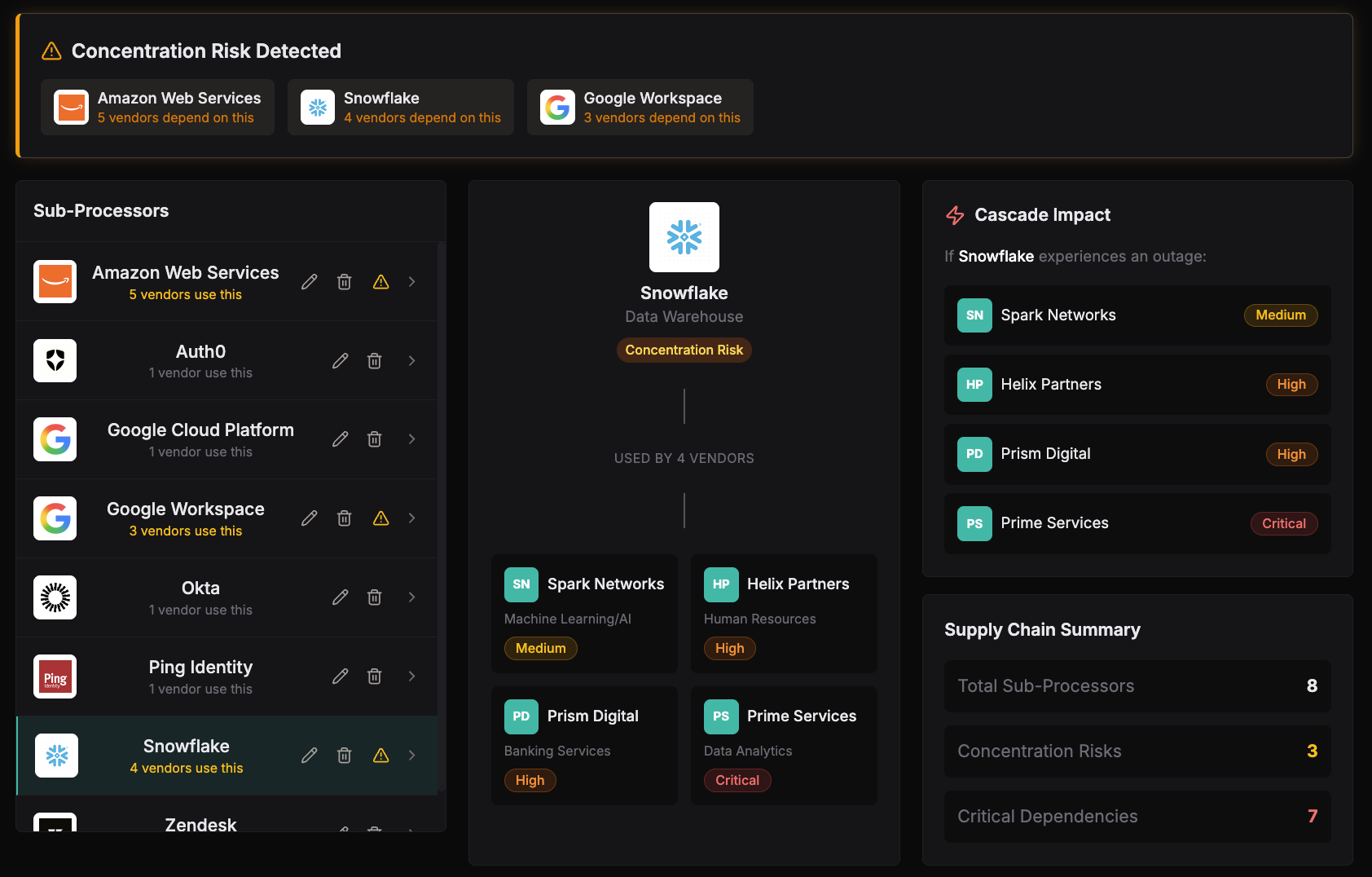Open the concentration risk warning on Snowflake row

click(380, 756)
